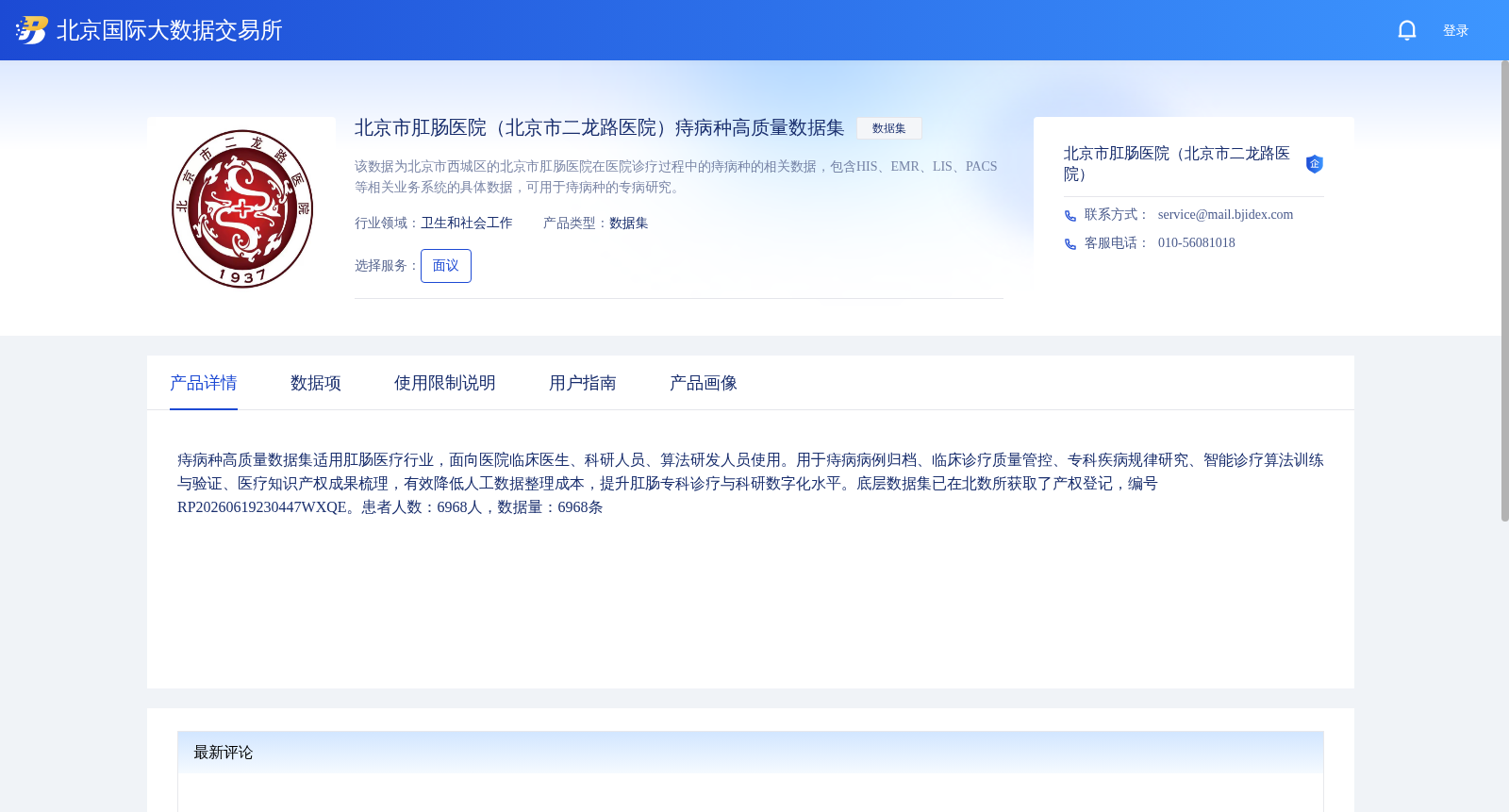
Task: Click the 客服电话 label
Action: (x=1116, y=243)
